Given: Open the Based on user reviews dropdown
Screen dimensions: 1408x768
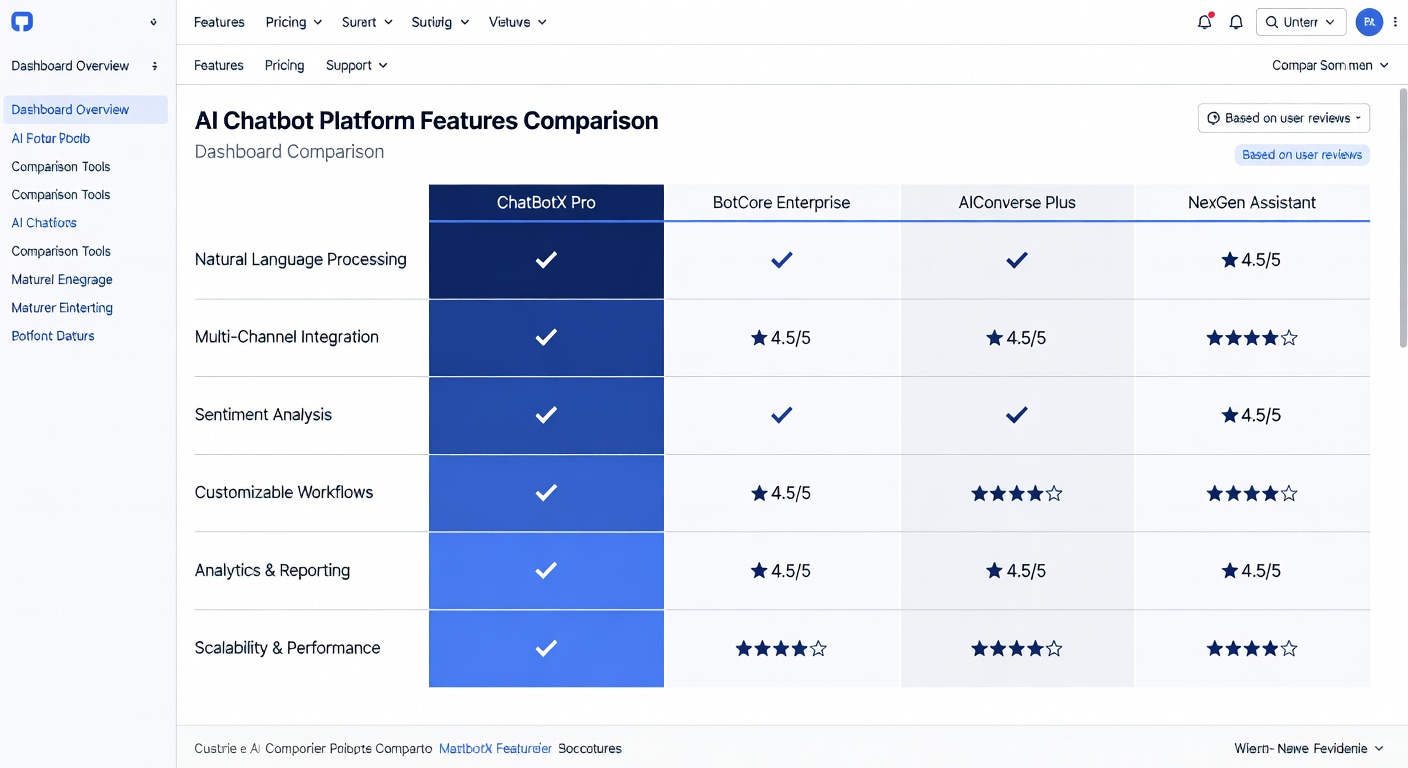Looking at the screenshot, I should pyautogui.click(x=1284, y=117).
